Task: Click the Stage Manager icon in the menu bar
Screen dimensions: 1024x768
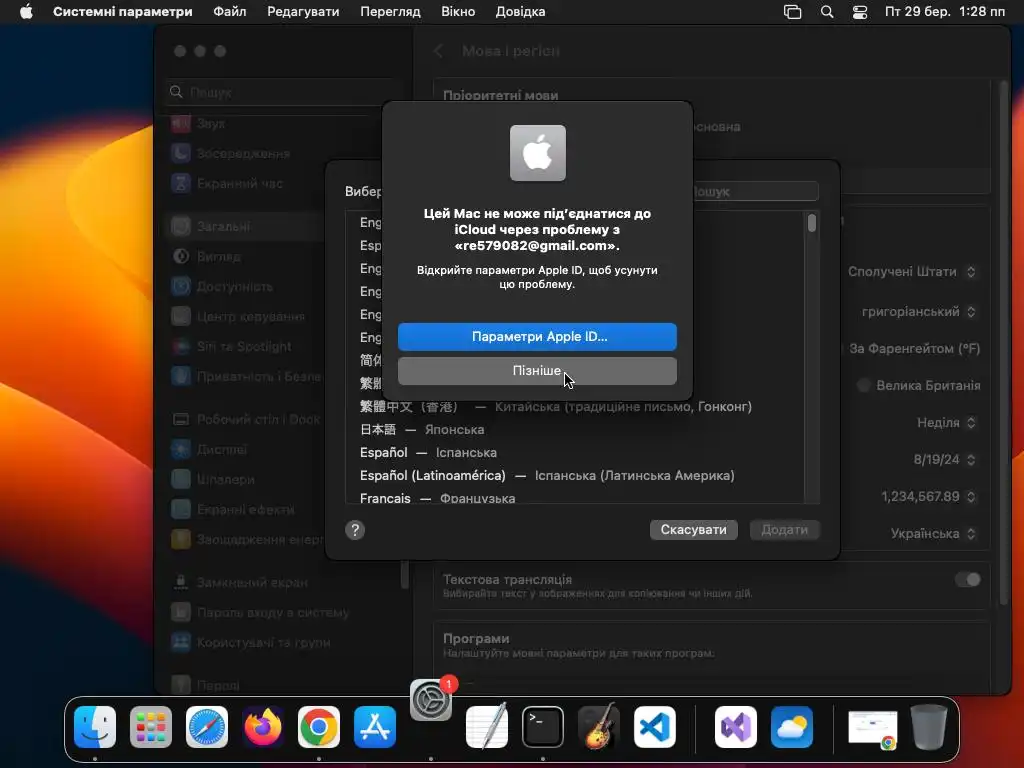Action: click(x=792, y=12)
